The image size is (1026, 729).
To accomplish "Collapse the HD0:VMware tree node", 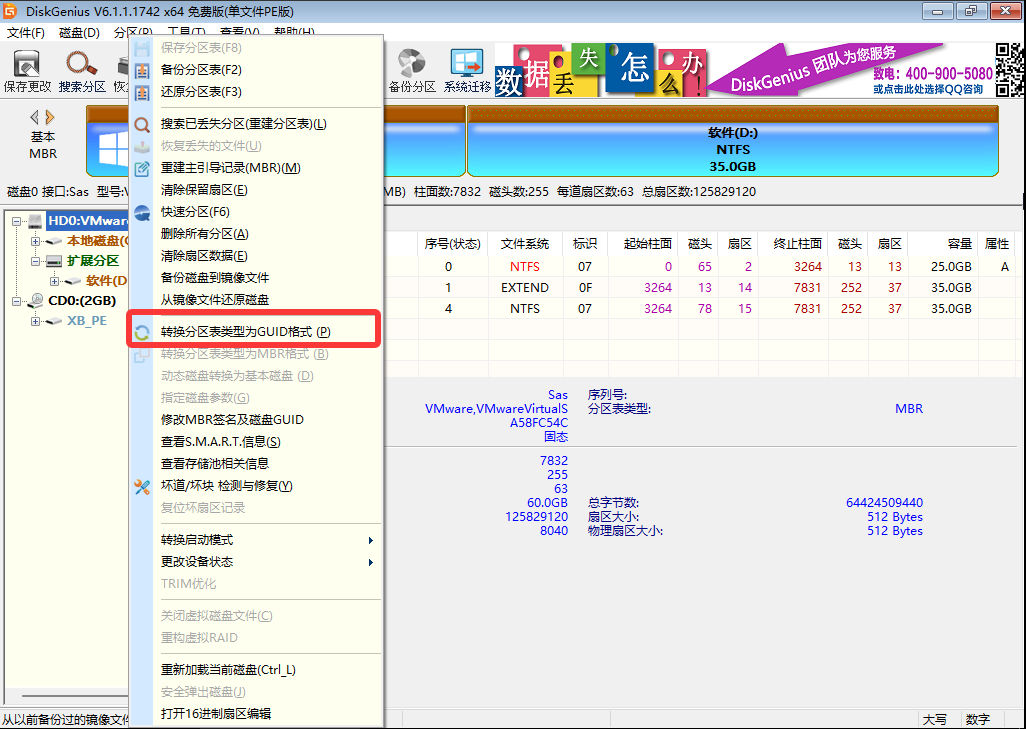I will [x=16, y=221].
